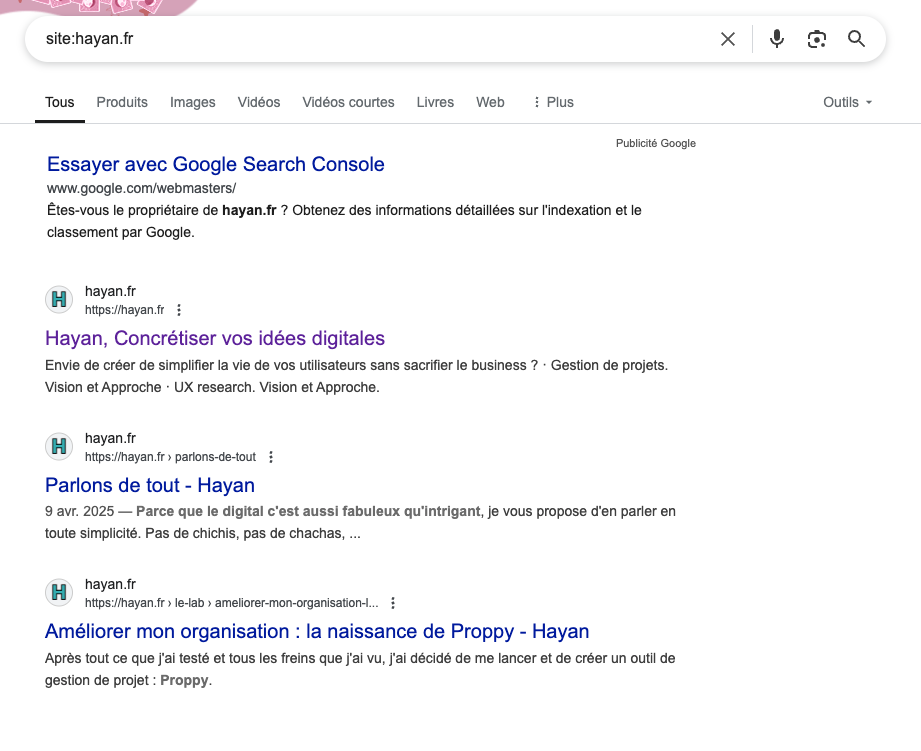Open the three-dot menu next to https://hayan.fr
Screen dimensions: 921x751
(x=179, y=310)
